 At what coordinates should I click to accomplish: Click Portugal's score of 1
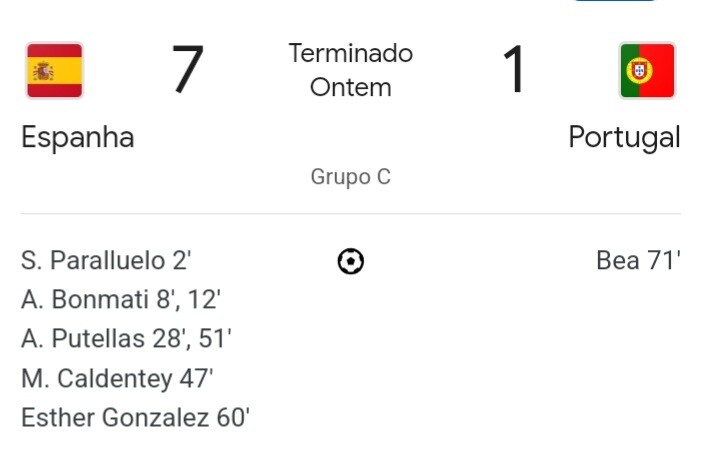click(x=514, y=70)
